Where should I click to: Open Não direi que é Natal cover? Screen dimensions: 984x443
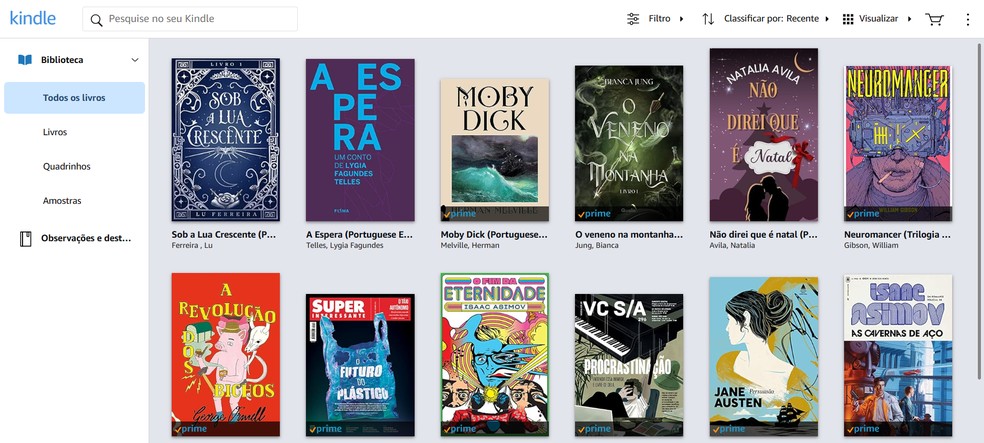coord(764,134)
